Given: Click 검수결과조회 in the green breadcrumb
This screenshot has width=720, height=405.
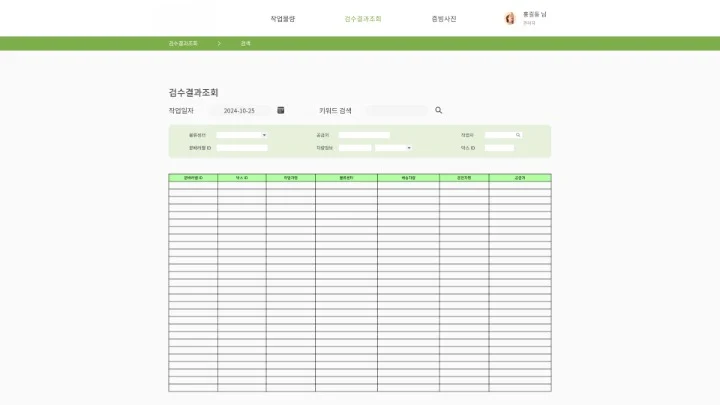Looking at the screenshot, I should point(183,43).
